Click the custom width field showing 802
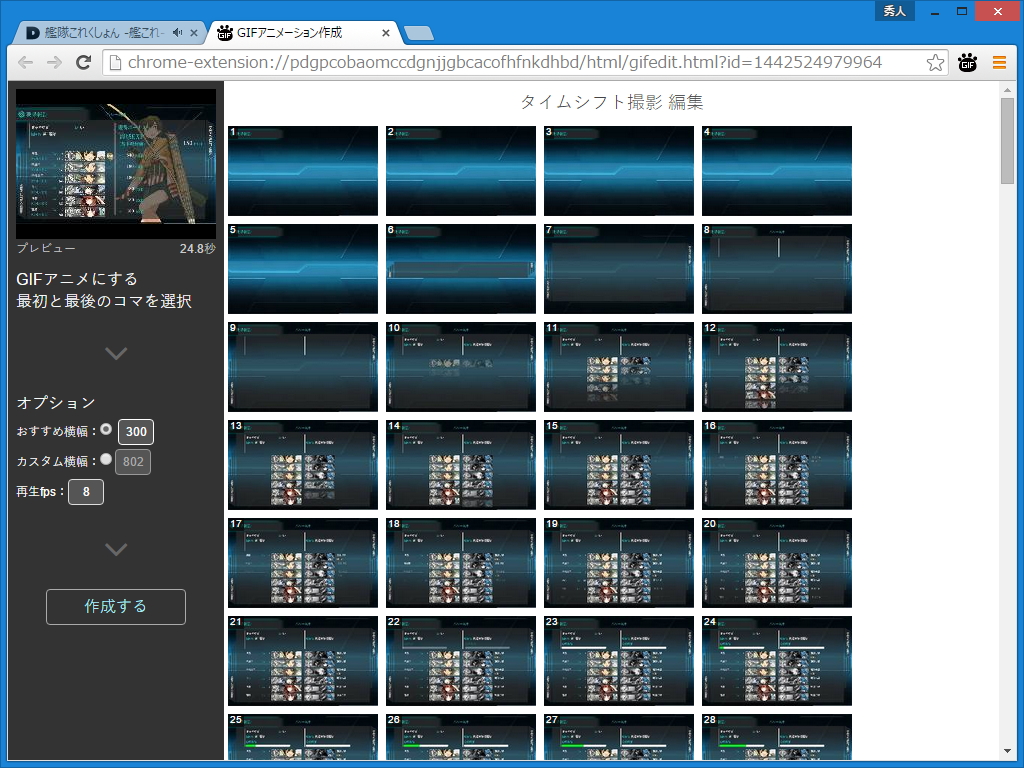This screenshot has width=1024, height=768. (x=133, y=462)
